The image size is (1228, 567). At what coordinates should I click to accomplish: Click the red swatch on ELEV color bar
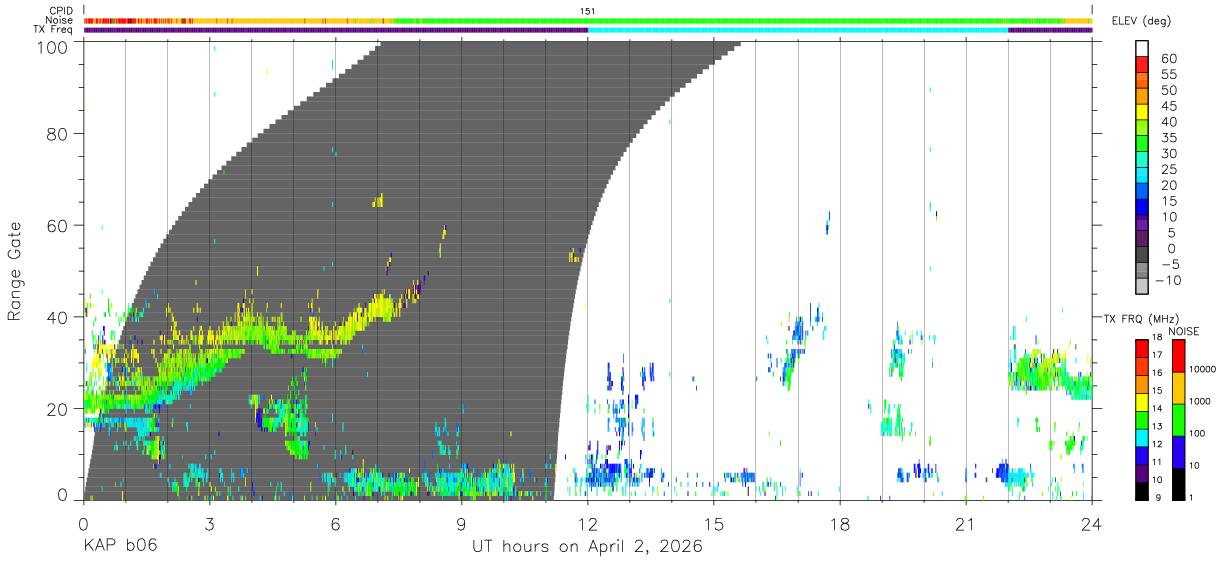pos(1142,65)
